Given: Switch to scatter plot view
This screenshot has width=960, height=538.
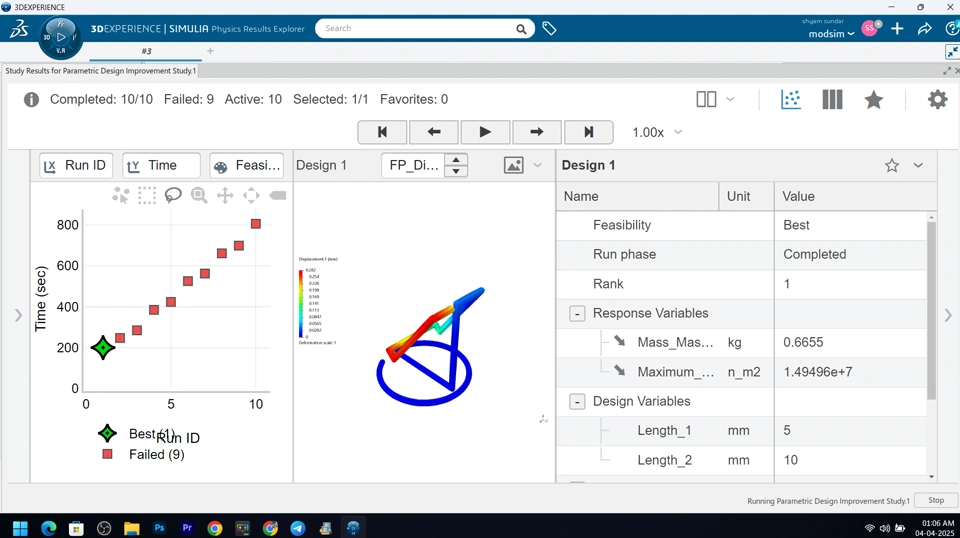Looking at the screenshot, I should click(790, 99).
